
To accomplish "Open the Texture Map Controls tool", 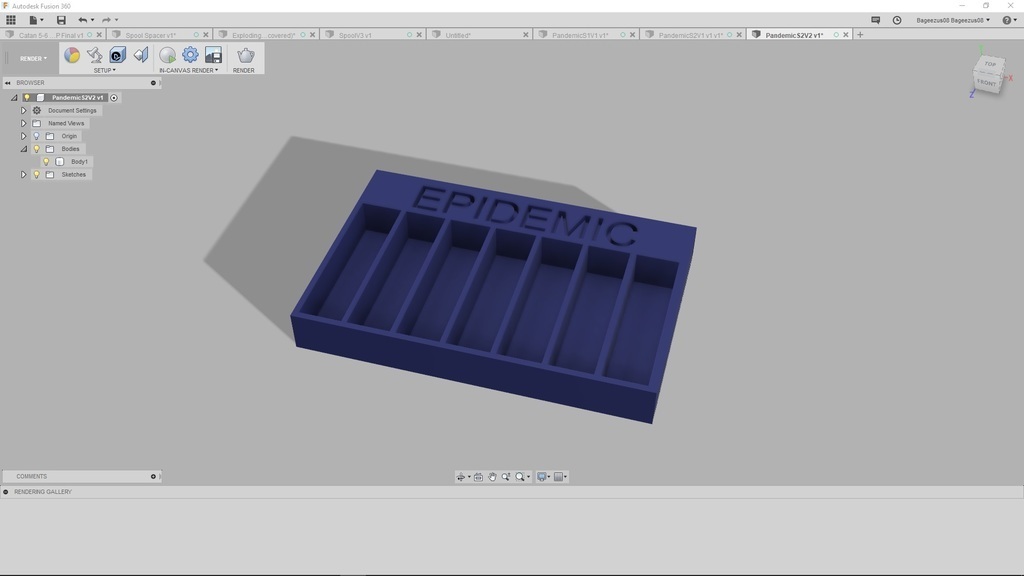I will point(140,55).
